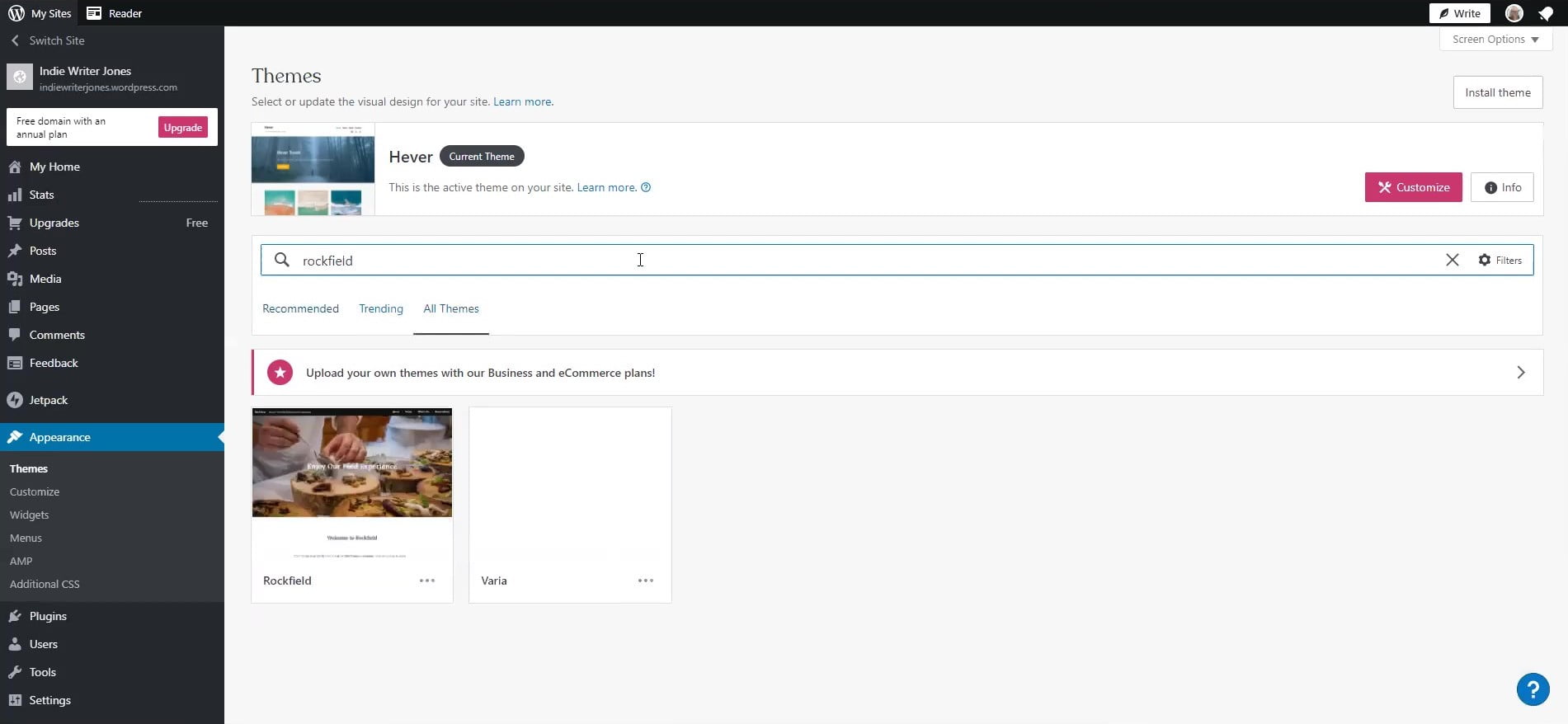
Task: Click the My Sites label
Action: pos(51,13)
